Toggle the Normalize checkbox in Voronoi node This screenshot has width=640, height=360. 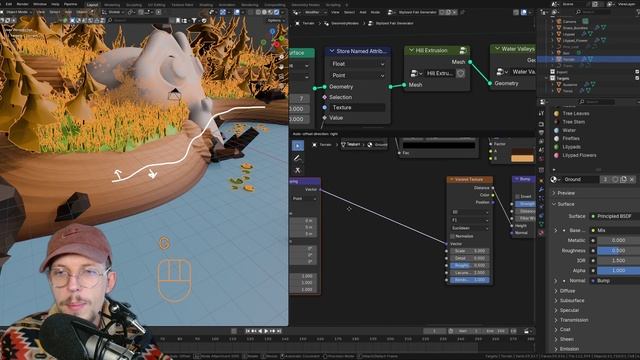pos(453,236)
